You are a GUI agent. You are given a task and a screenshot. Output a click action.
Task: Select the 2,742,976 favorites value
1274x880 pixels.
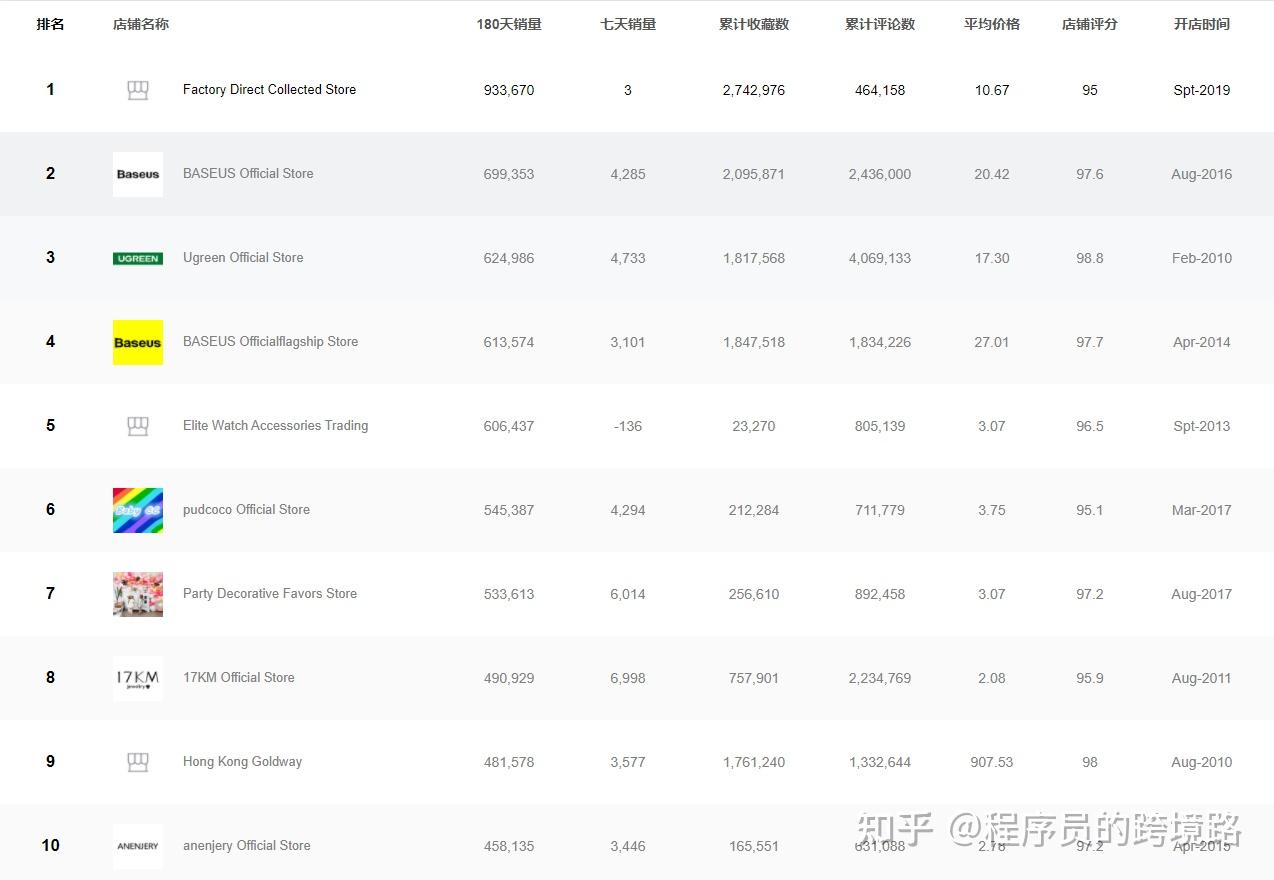pyautogui.click(x=754, y=90)
